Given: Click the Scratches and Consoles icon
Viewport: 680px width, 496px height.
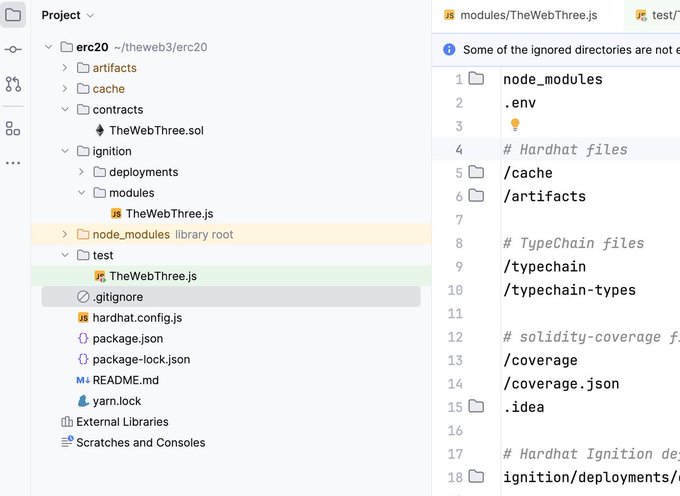Looking at the screenshot, I should 67,442.
